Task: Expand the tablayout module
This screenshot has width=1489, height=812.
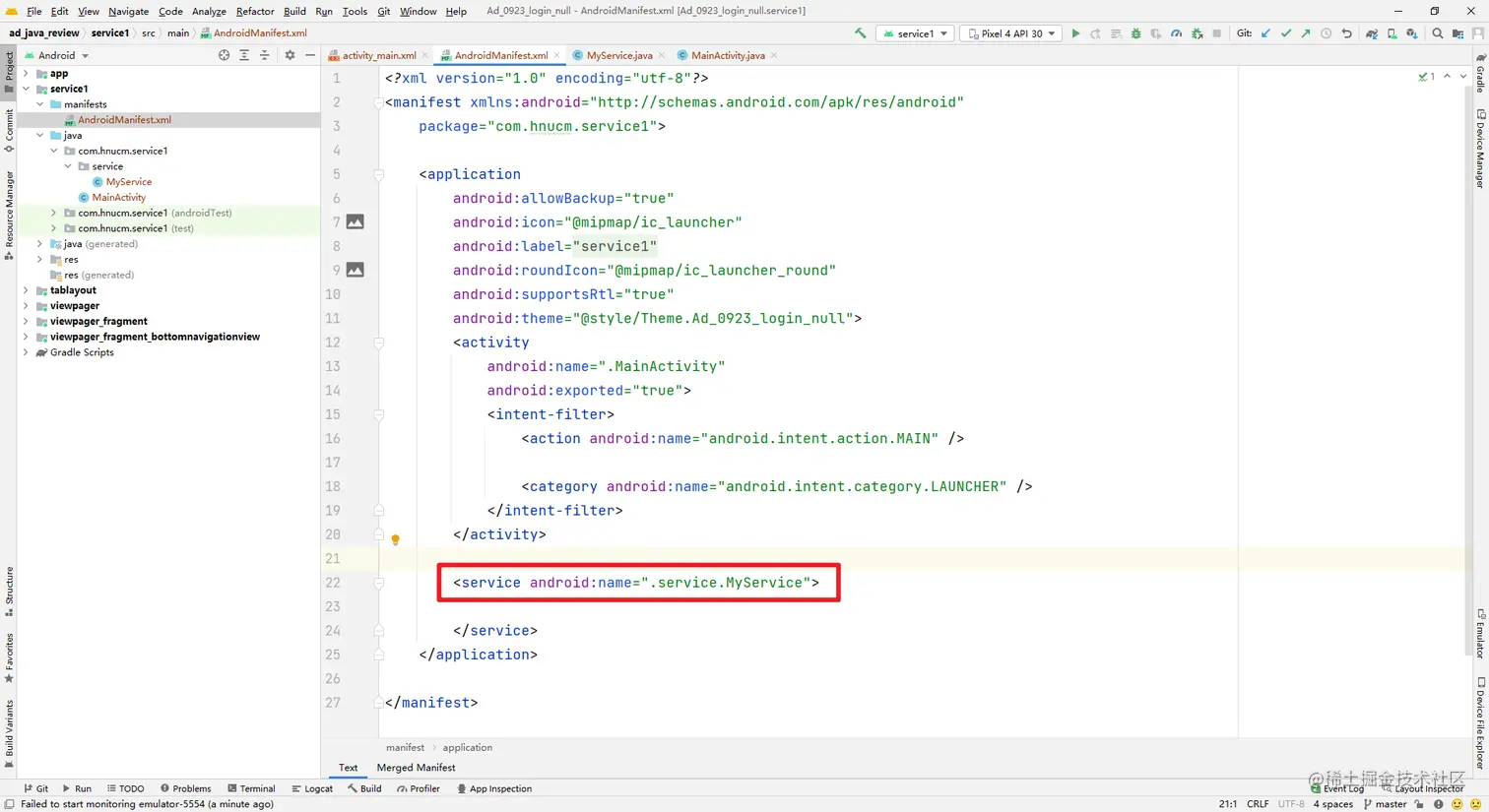Action: click(x=27, y=290)
